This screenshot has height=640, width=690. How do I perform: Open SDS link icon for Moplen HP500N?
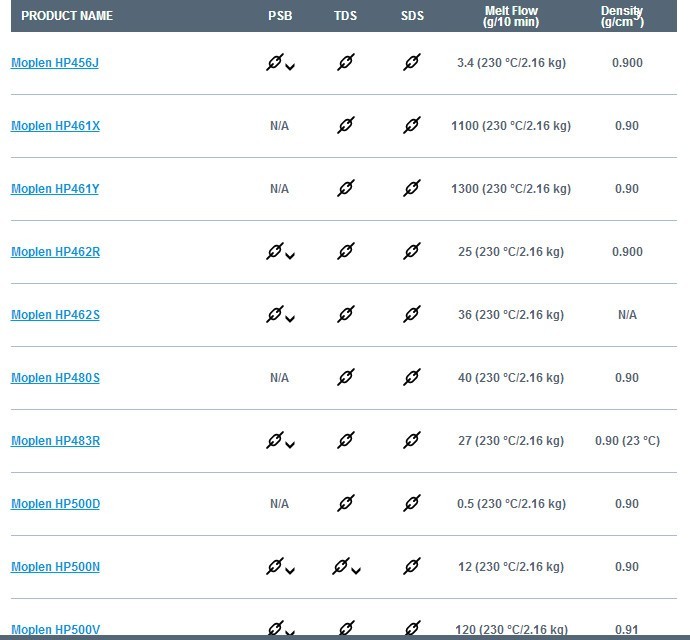point(411,566)
